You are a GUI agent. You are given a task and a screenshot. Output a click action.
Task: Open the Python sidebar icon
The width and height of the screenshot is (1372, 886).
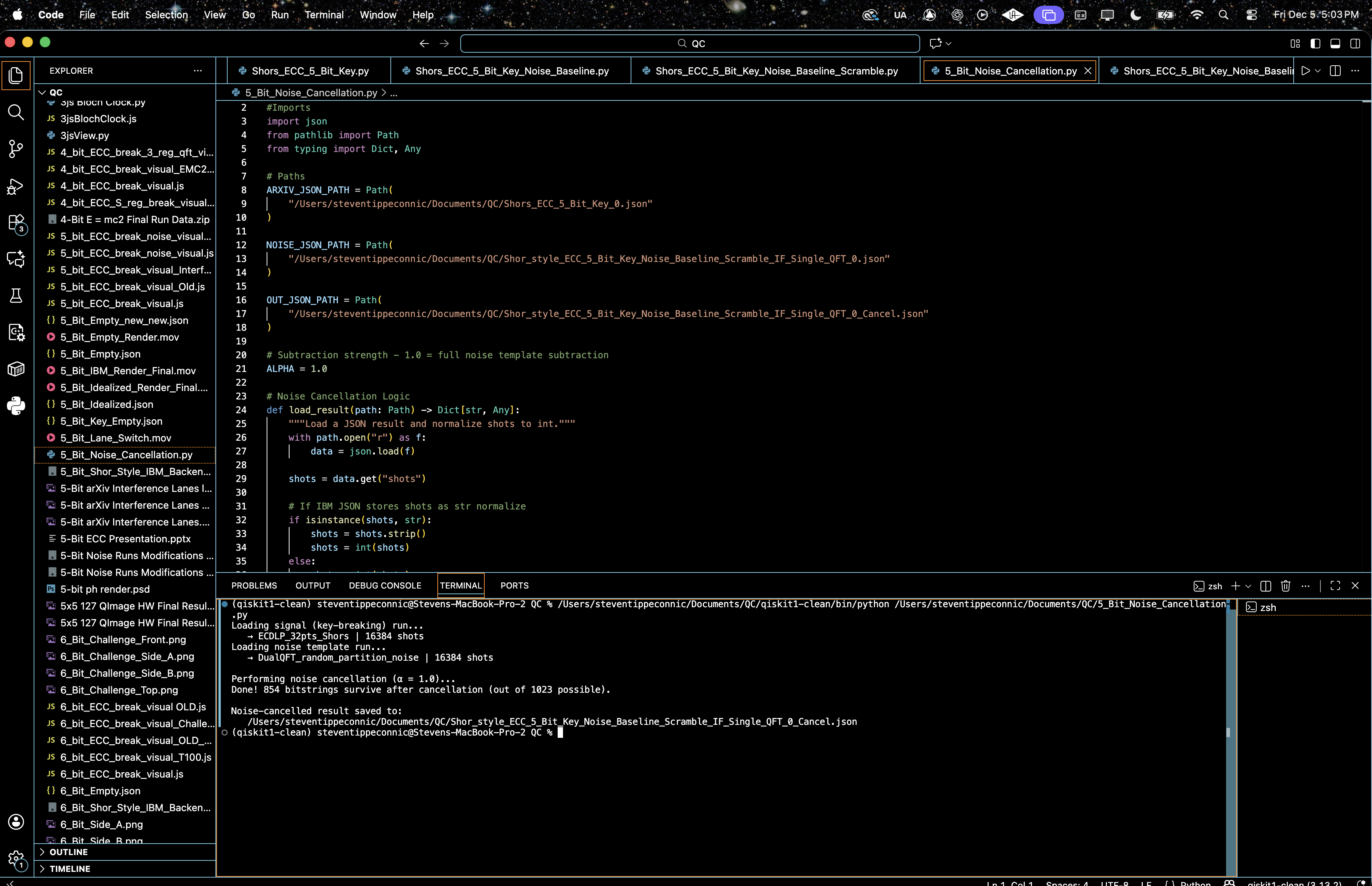pos(16,406)
